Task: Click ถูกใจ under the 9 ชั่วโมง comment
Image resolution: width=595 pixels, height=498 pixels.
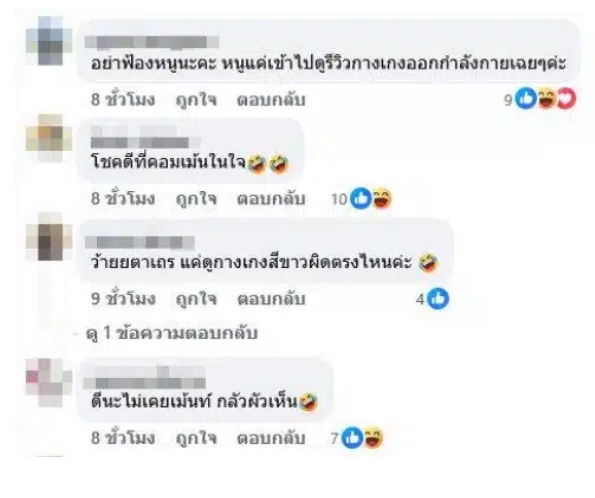Action: pyautogui.click(x=196, y=299)
